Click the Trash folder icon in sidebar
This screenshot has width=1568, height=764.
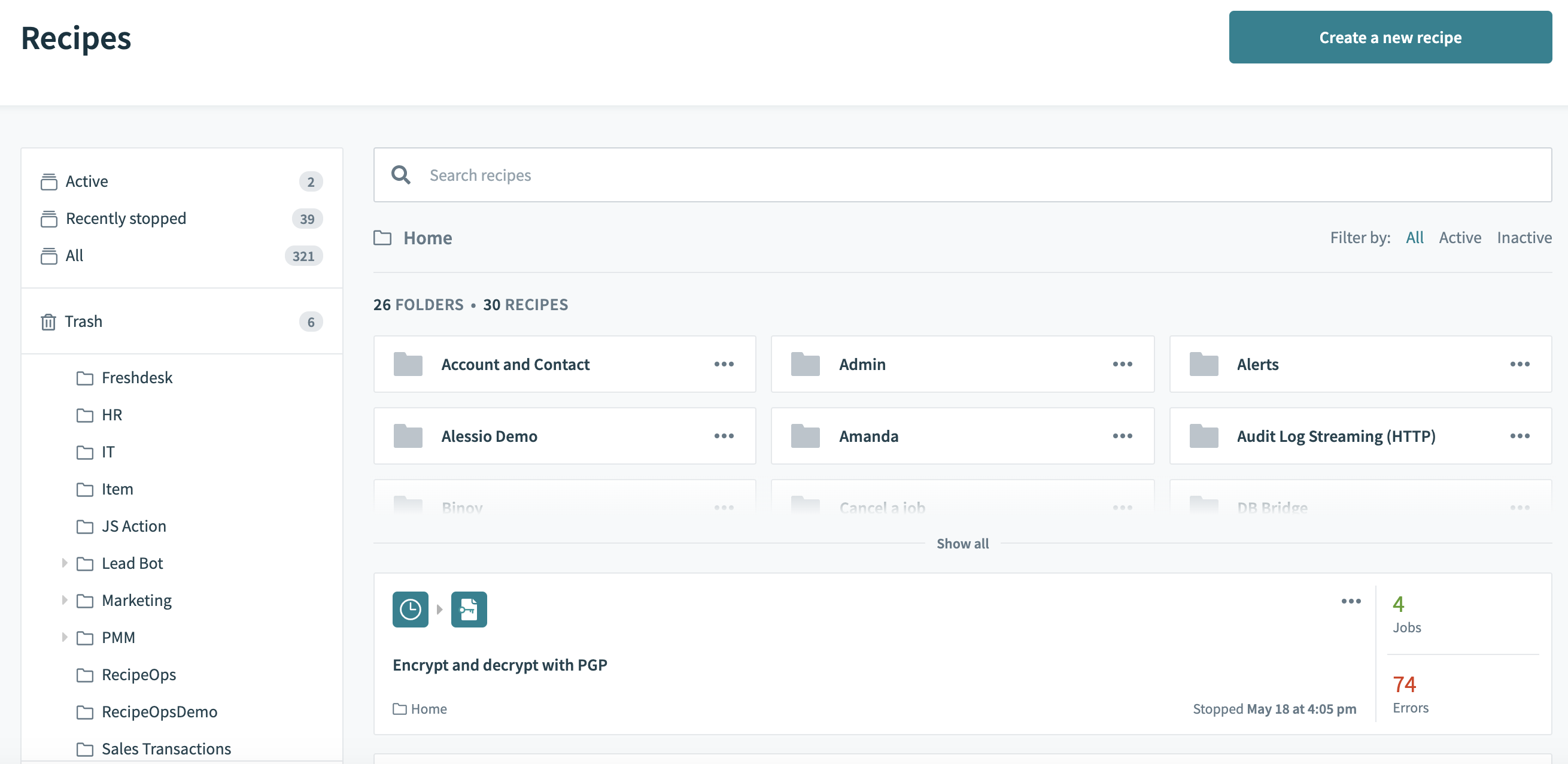[x=49, y=321]
